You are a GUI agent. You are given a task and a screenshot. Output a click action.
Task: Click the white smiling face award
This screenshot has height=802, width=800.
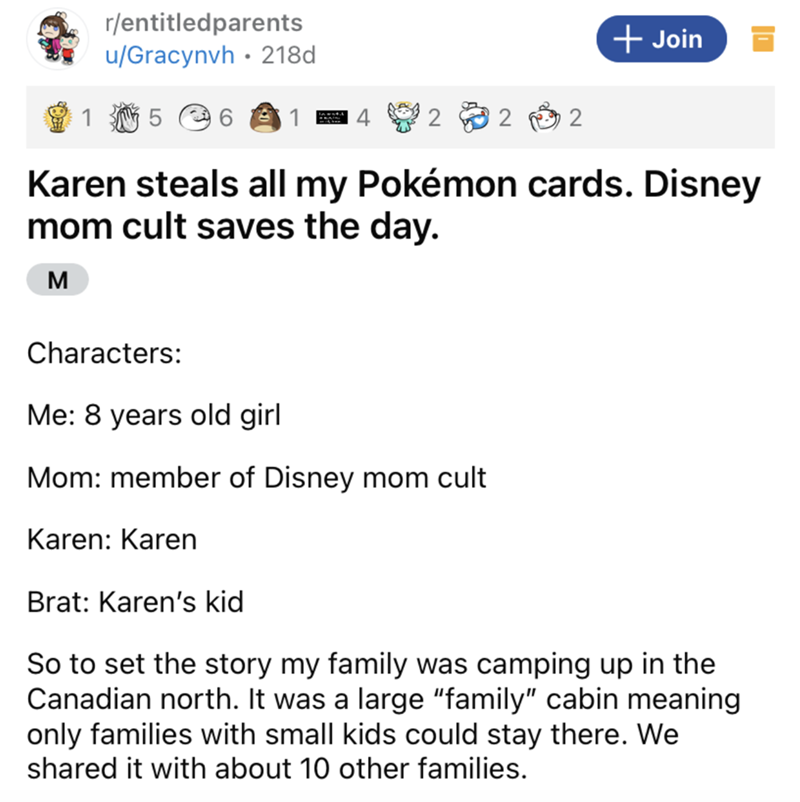(x=194, y=120)
